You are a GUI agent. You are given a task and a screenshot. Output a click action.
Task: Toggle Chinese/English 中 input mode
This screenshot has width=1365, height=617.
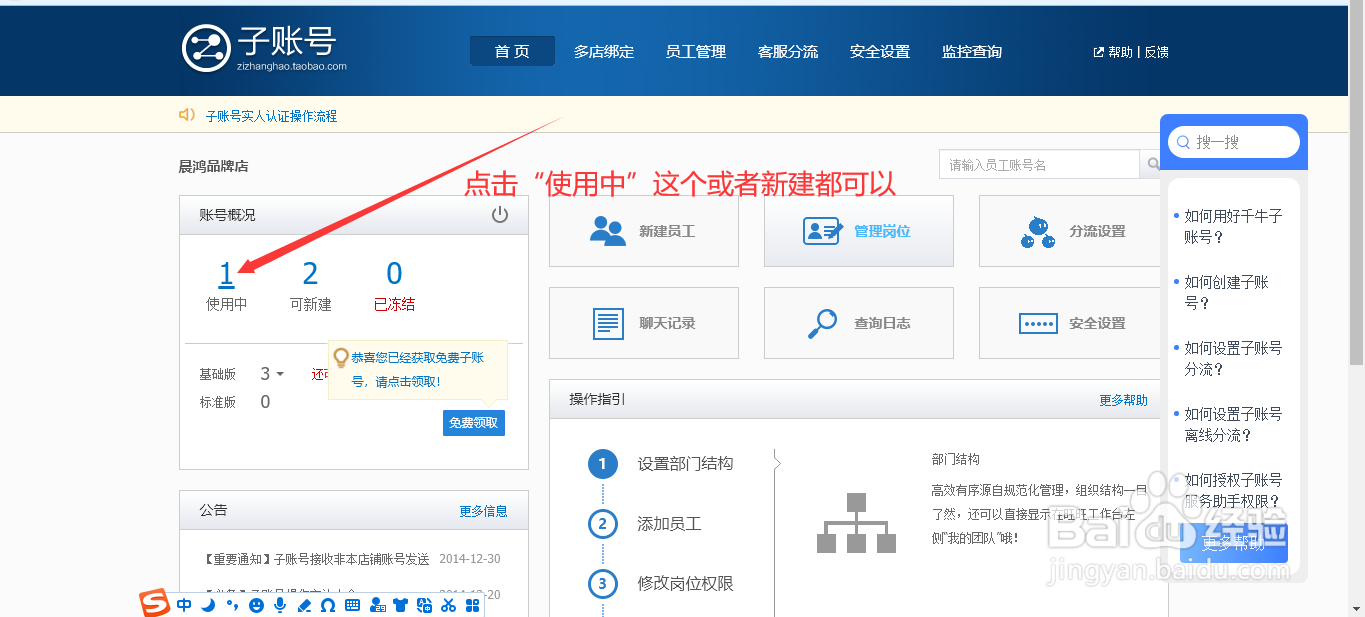tap(184, 605)
